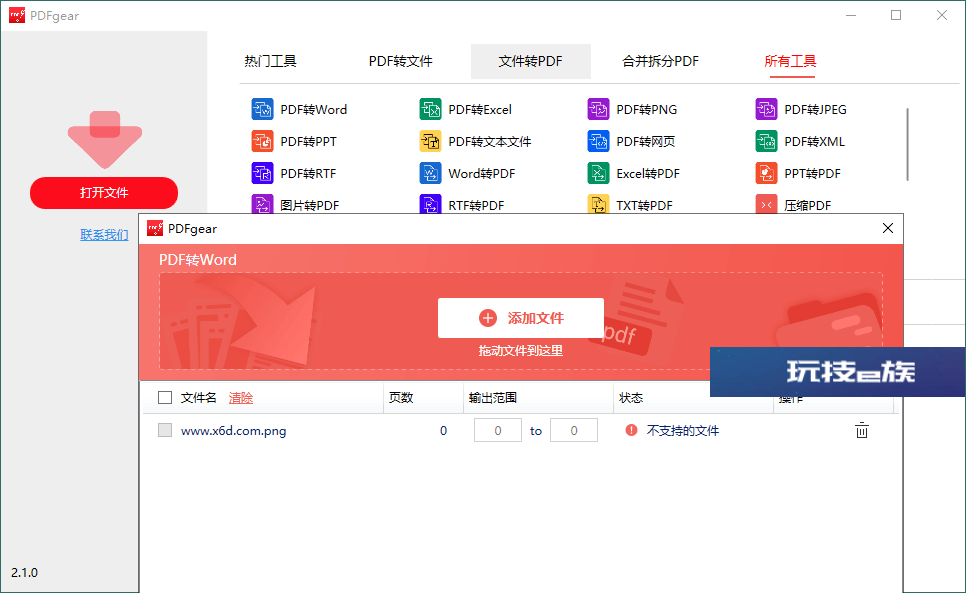Open the PDF转Excel tool icon
The image size is (966, 593).
pos(430,110)
